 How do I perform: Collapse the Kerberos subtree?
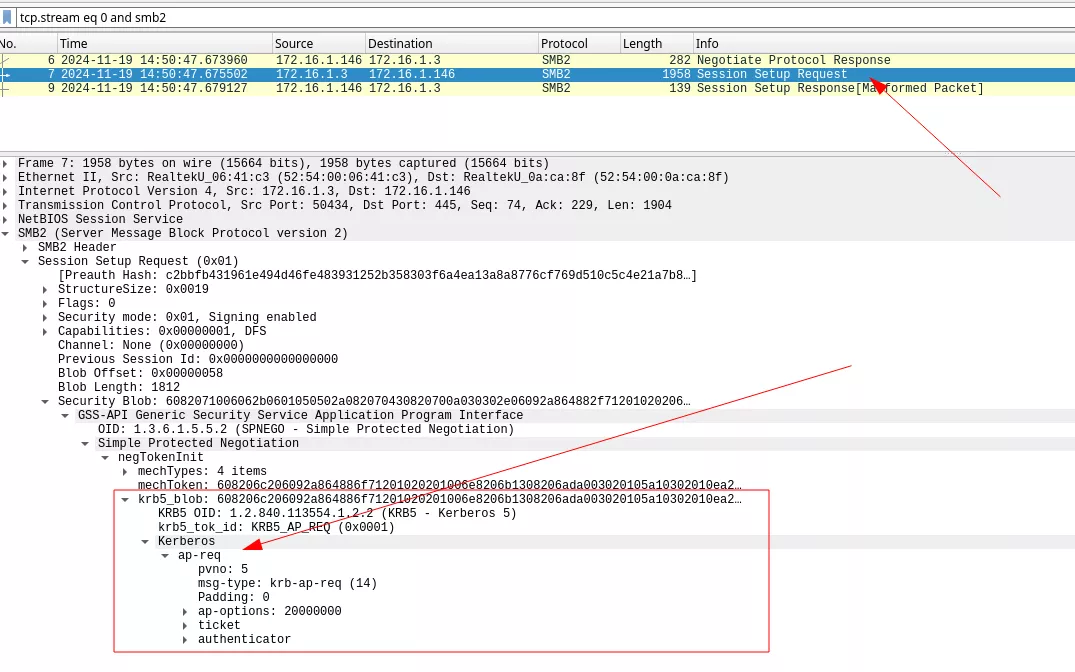coord(143,540)
